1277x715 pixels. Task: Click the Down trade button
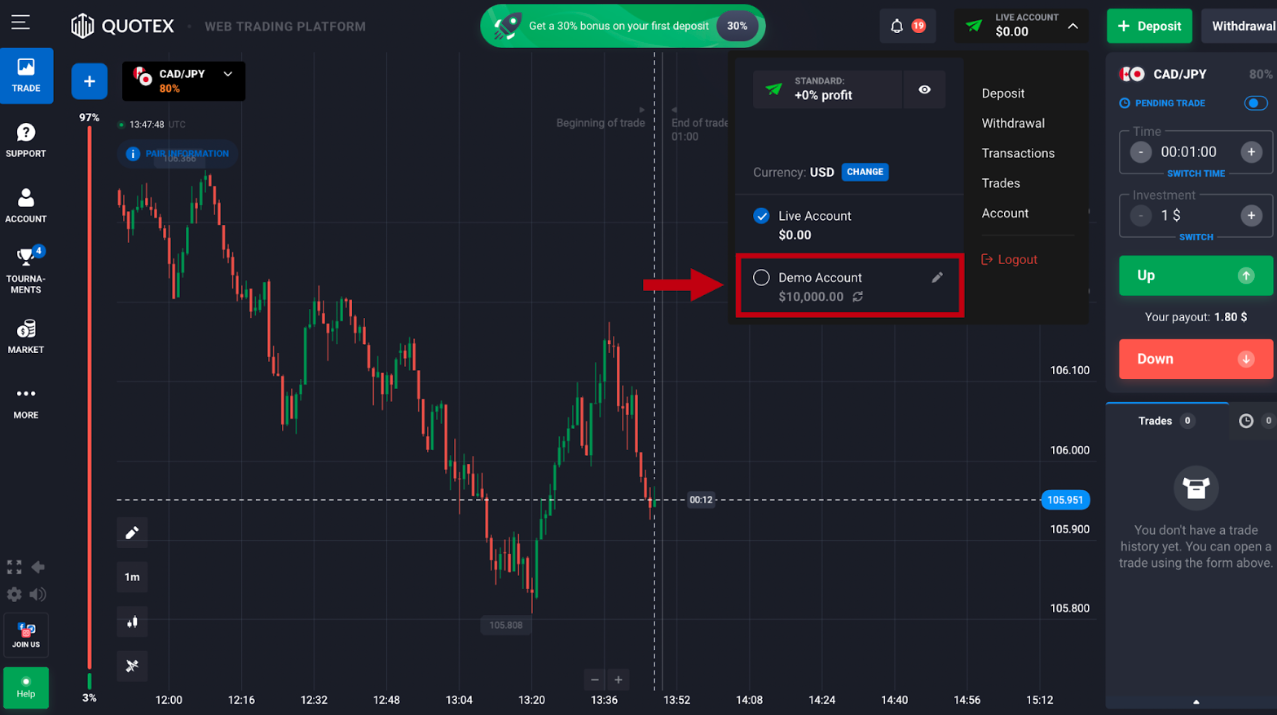click(1196, 359)
